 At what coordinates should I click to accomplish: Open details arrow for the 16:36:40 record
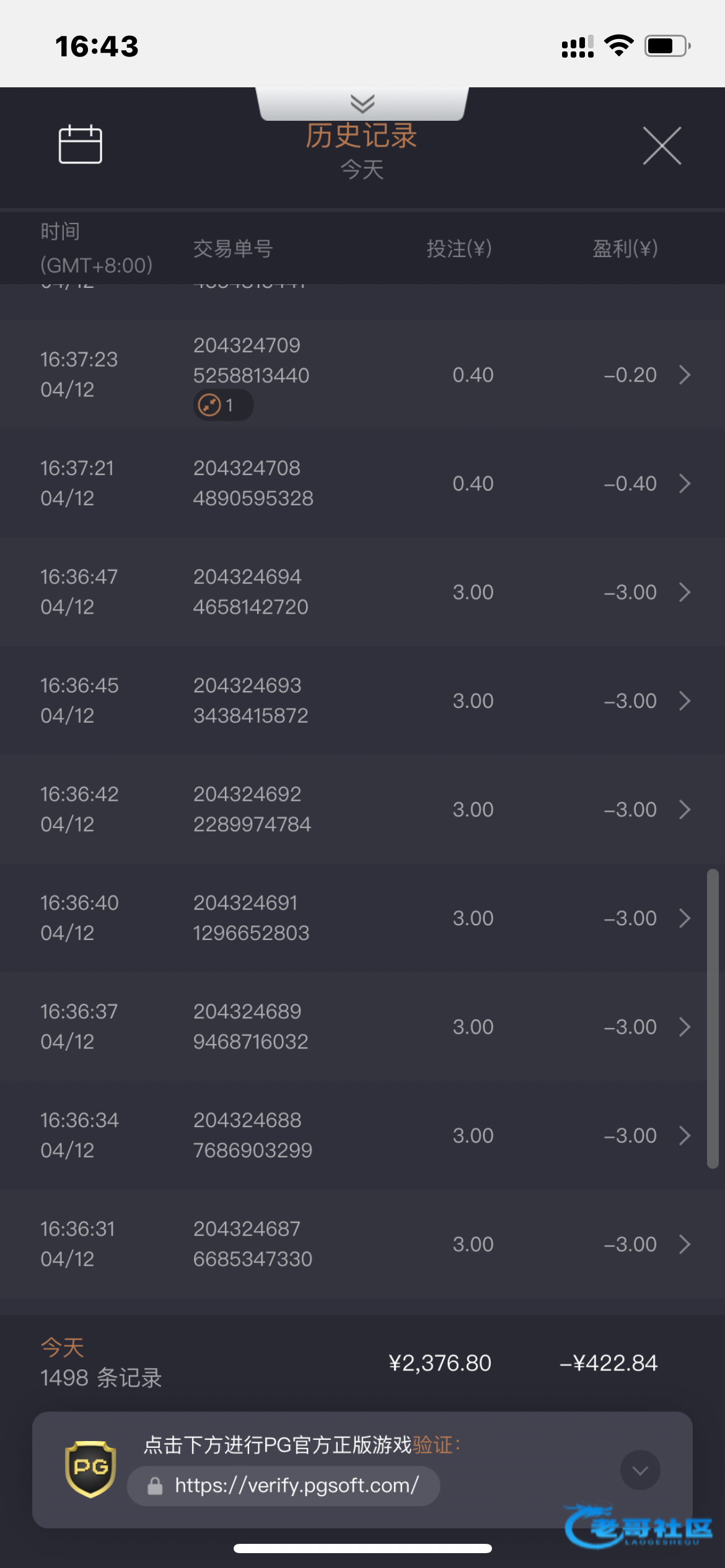(x=684, y=918)
